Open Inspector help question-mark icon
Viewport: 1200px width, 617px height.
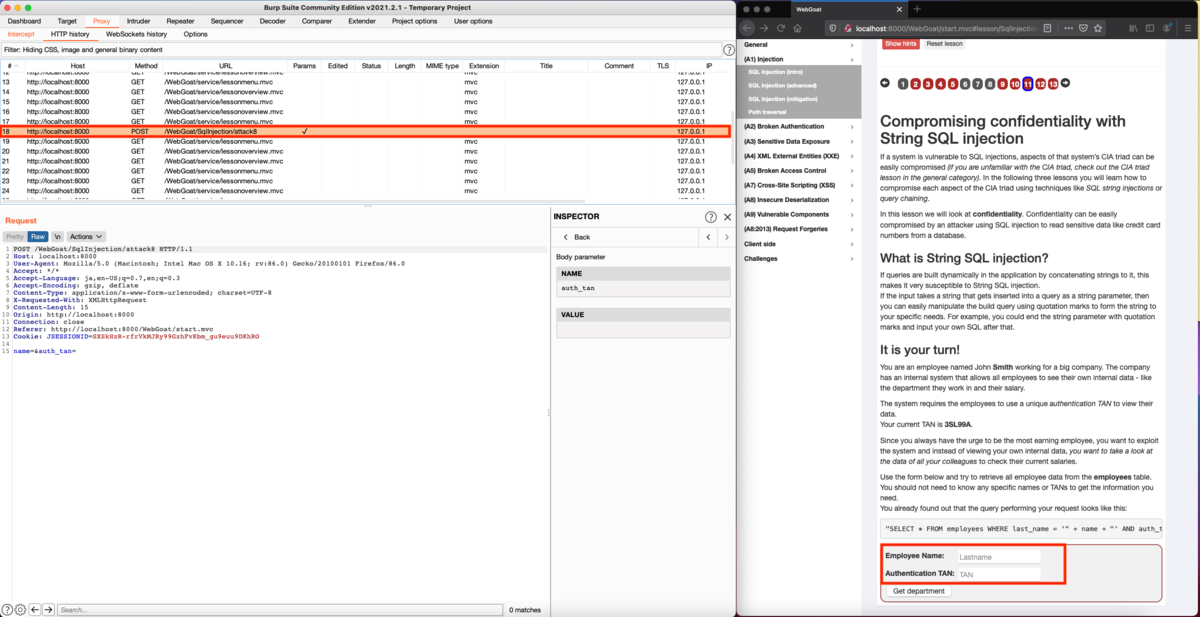[710, 217]
